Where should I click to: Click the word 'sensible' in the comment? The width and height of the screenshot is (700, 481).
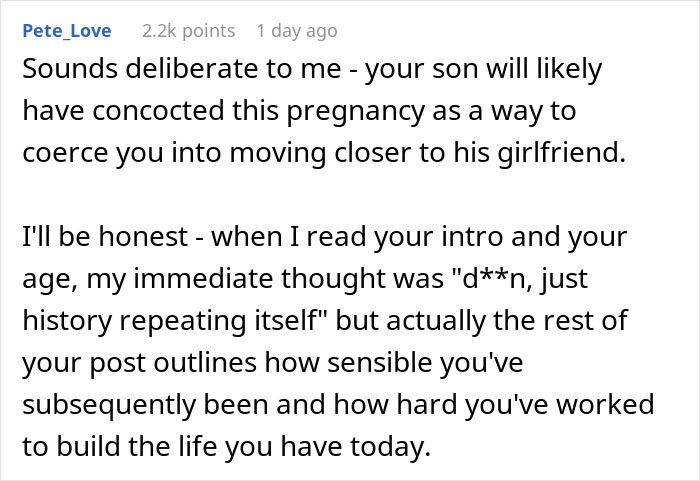tap(379, 362)
